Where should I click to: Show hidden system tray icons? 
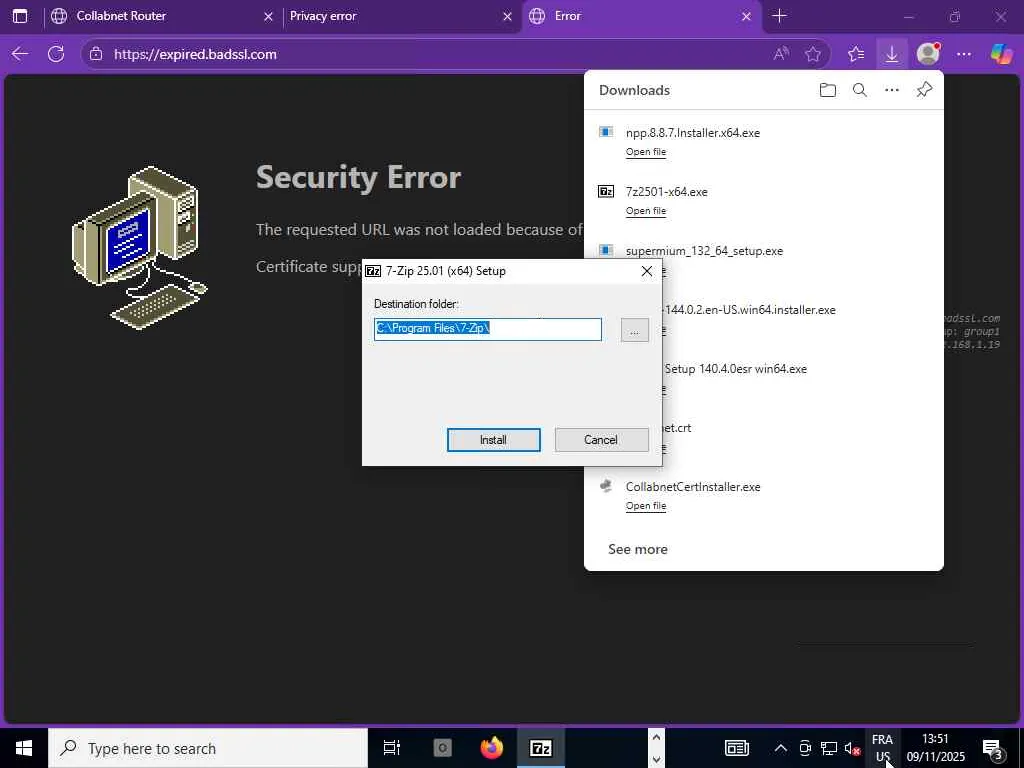pyautogui.click(x=780, y=748)
